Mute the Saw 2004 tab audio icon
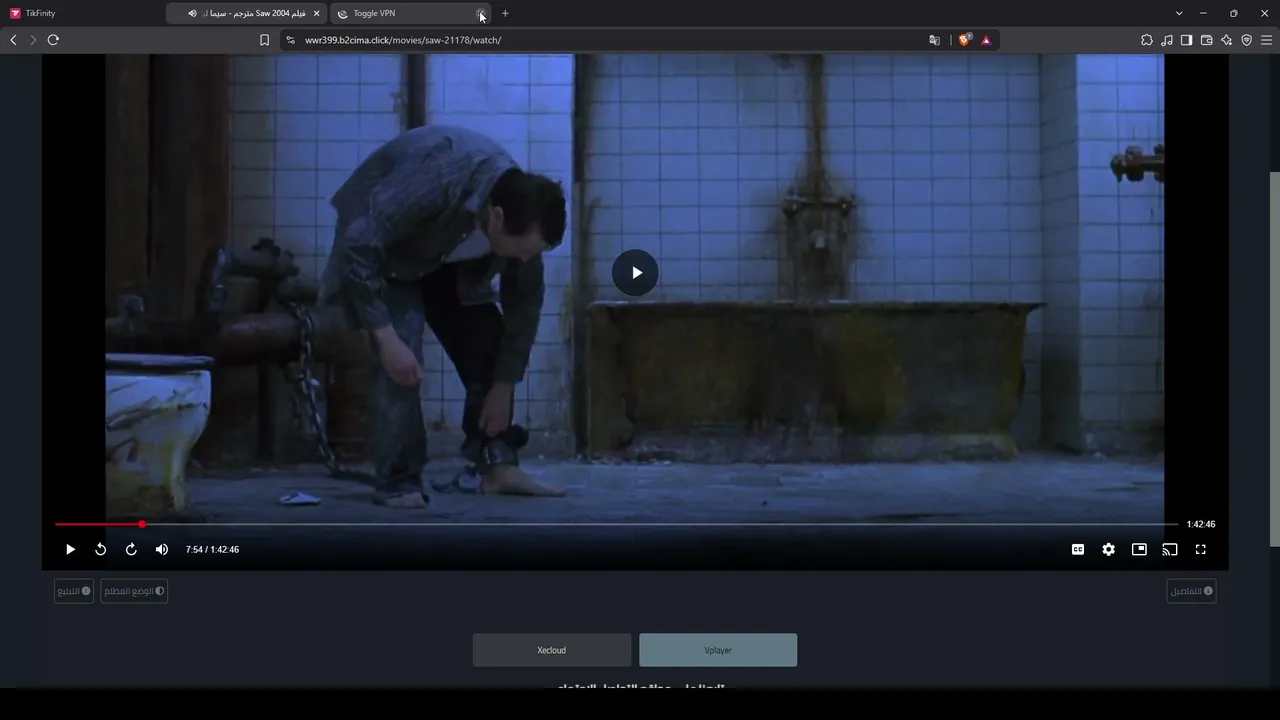1280x720 pixels. tap(193, 13)
